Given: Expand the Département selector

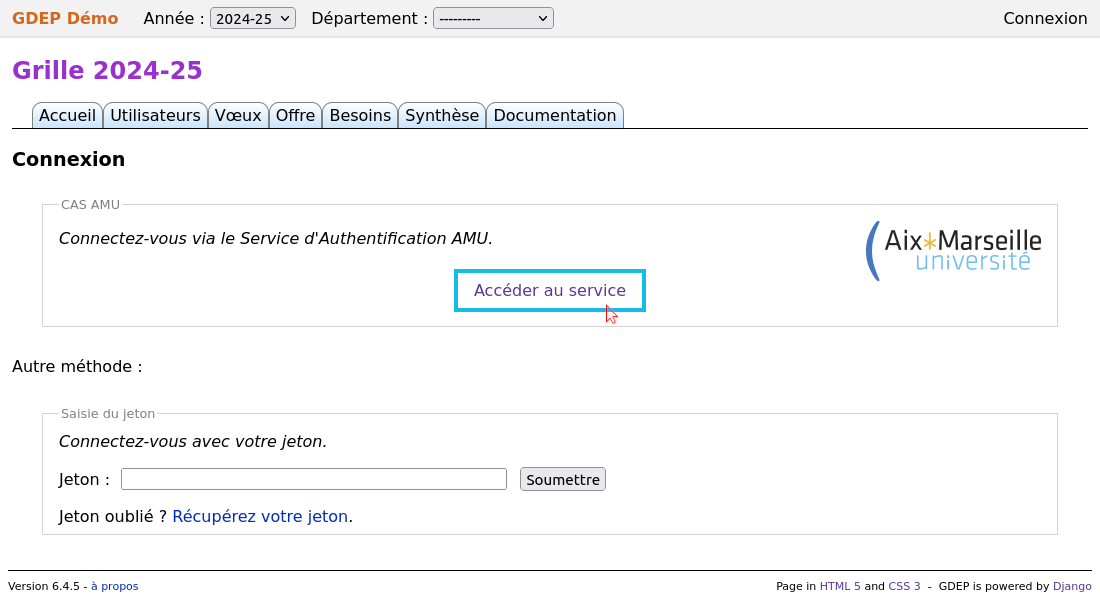Looking at the screenshot, I should (493, 18).
